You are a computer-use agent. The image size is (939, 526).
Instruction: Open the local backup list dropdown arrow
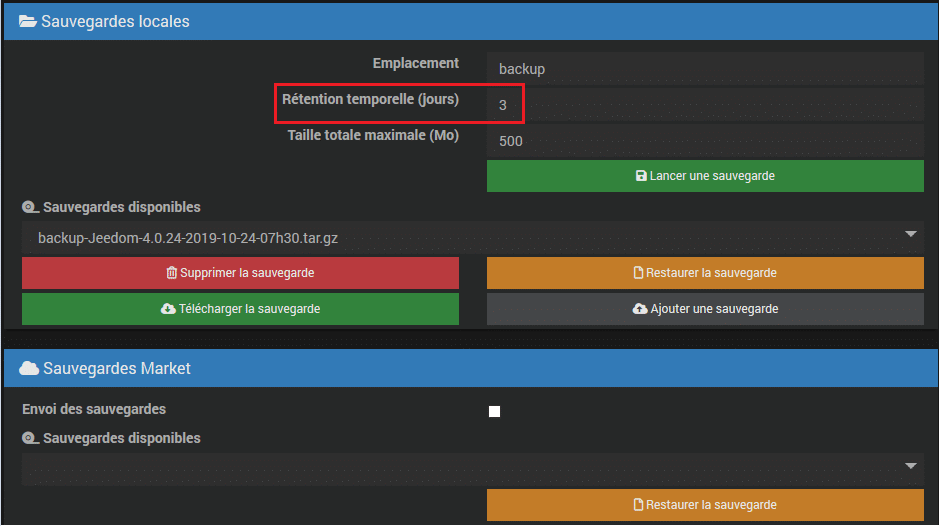(911, 234)
